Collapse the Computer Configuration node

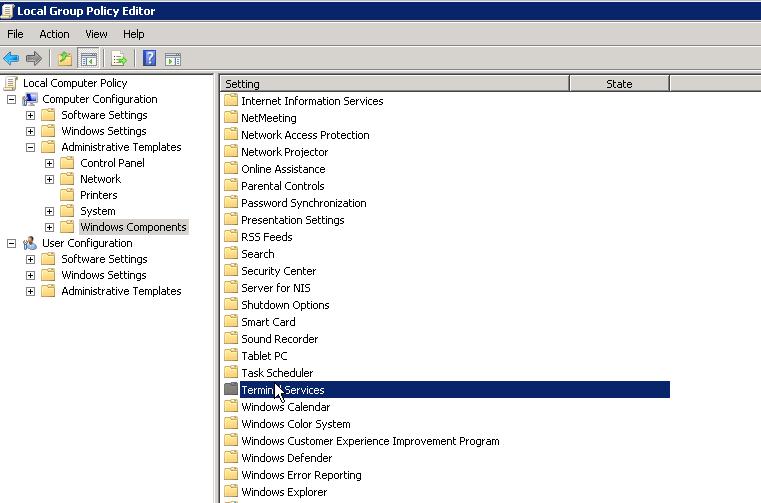point(11,100)
